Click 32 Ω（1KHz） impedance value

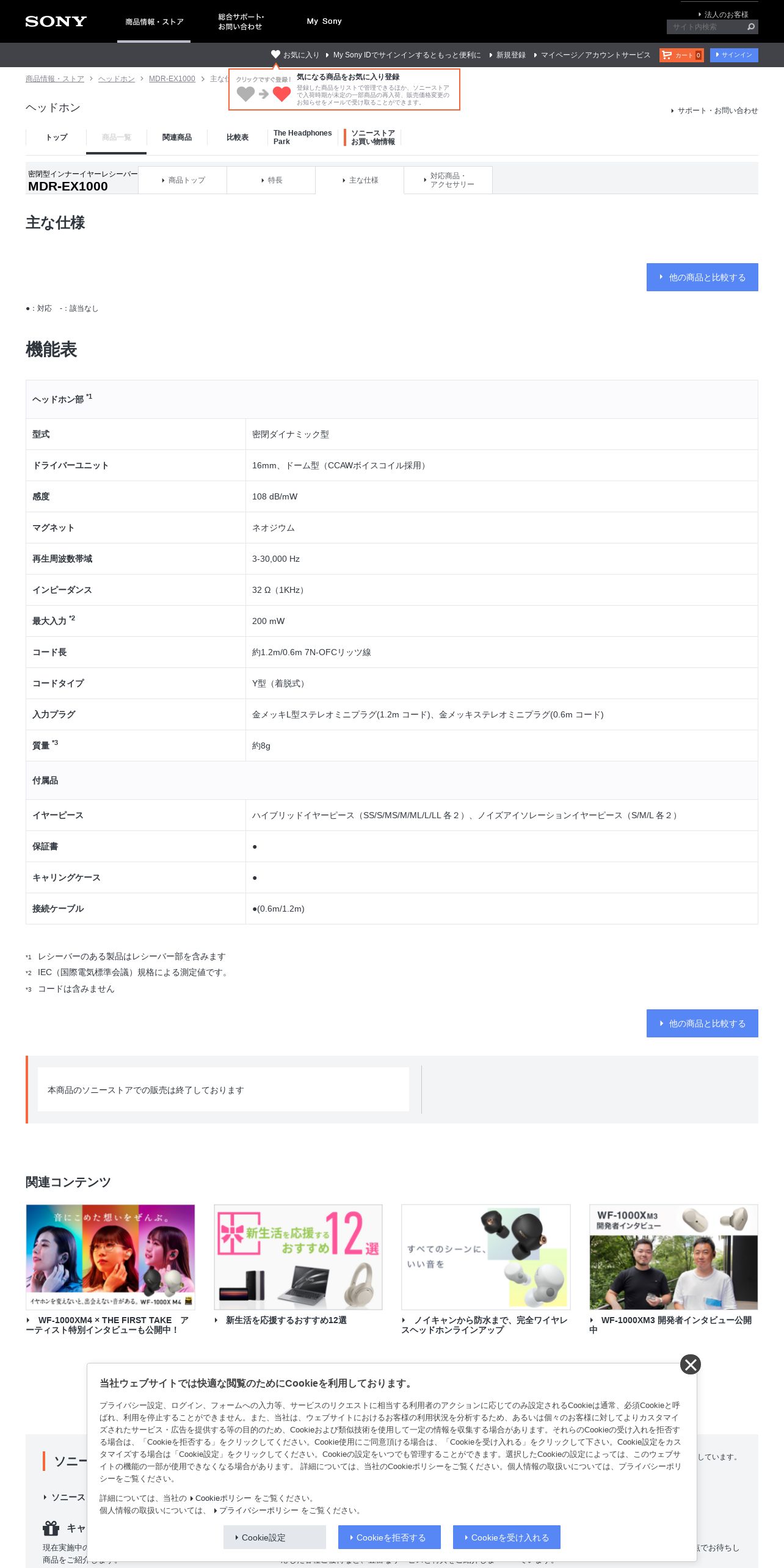click(280, 590)
